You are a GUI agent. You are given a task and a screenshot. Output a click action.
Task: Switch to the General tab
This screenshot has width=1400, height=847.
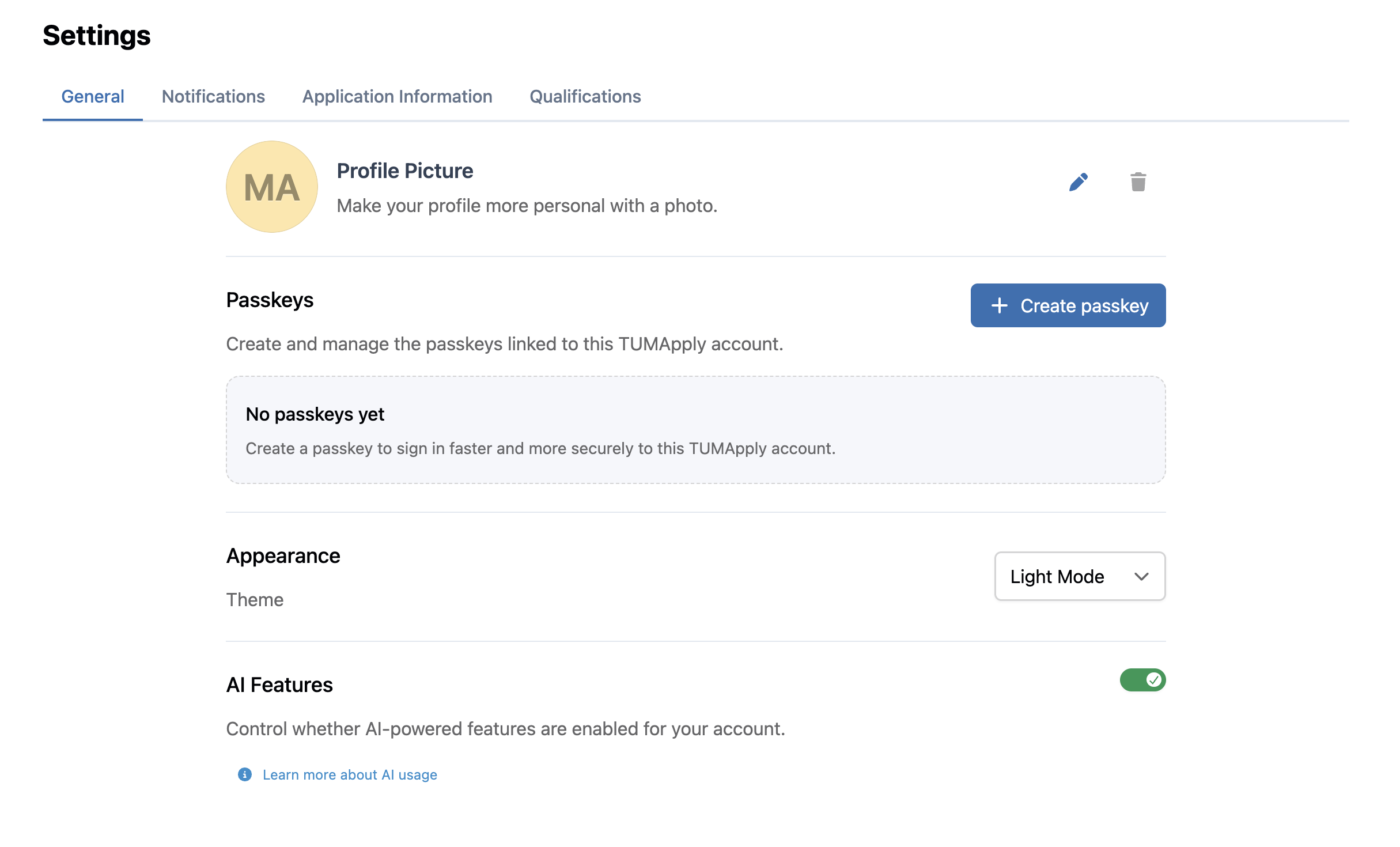pos(93,96)
